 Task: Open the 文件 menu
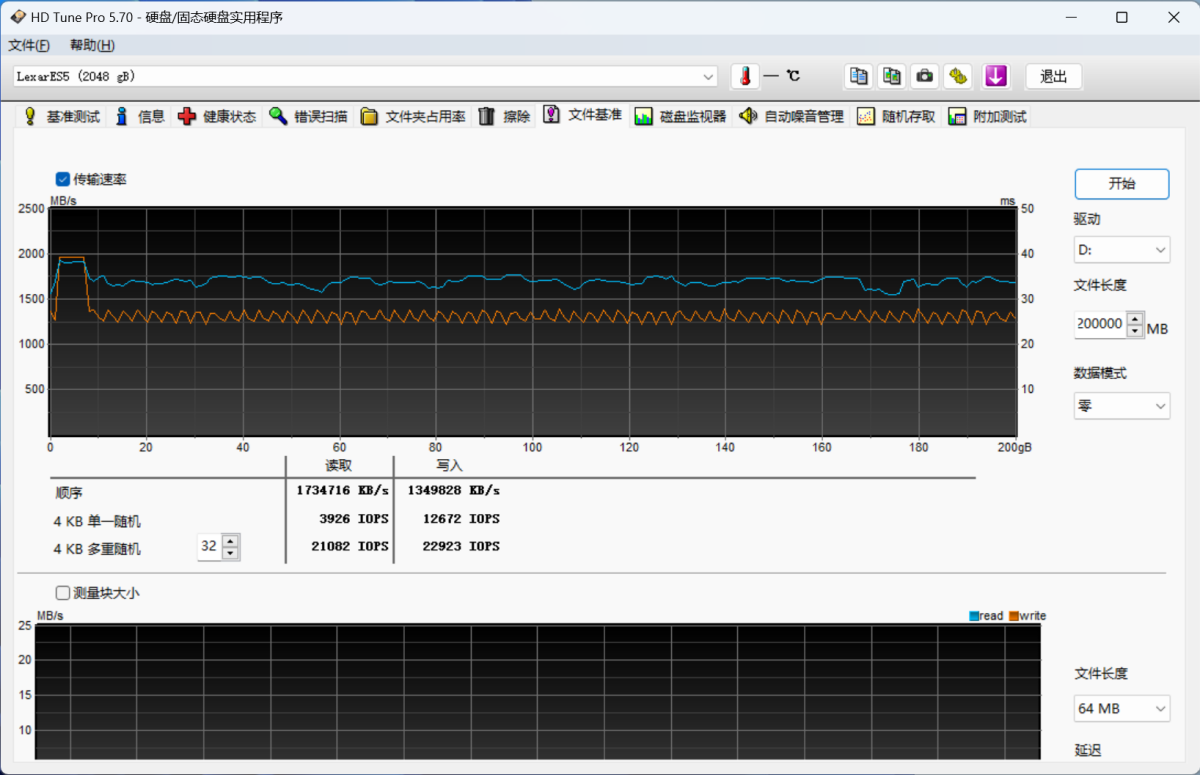(29, 45)
